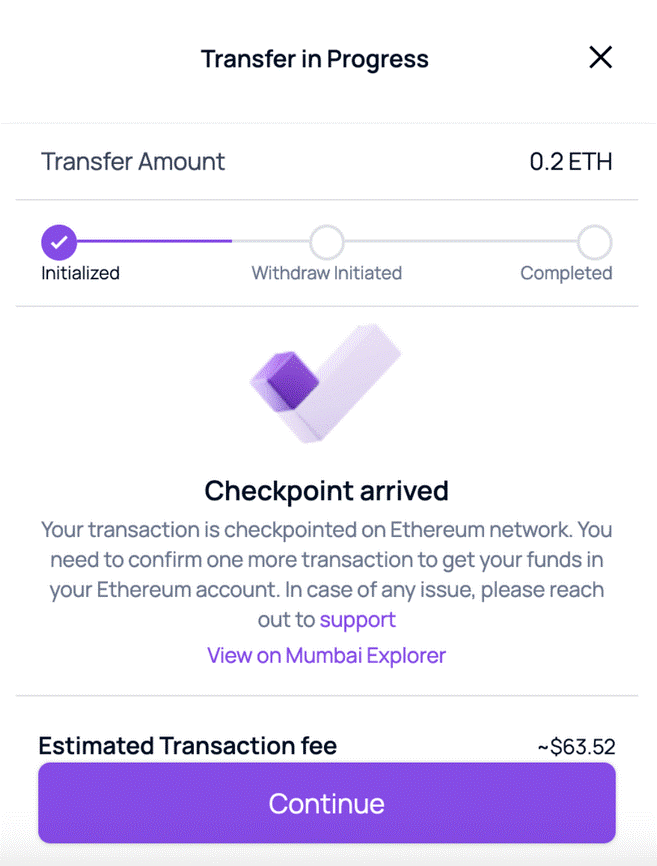Click the Completed step label

pos(566,273)
